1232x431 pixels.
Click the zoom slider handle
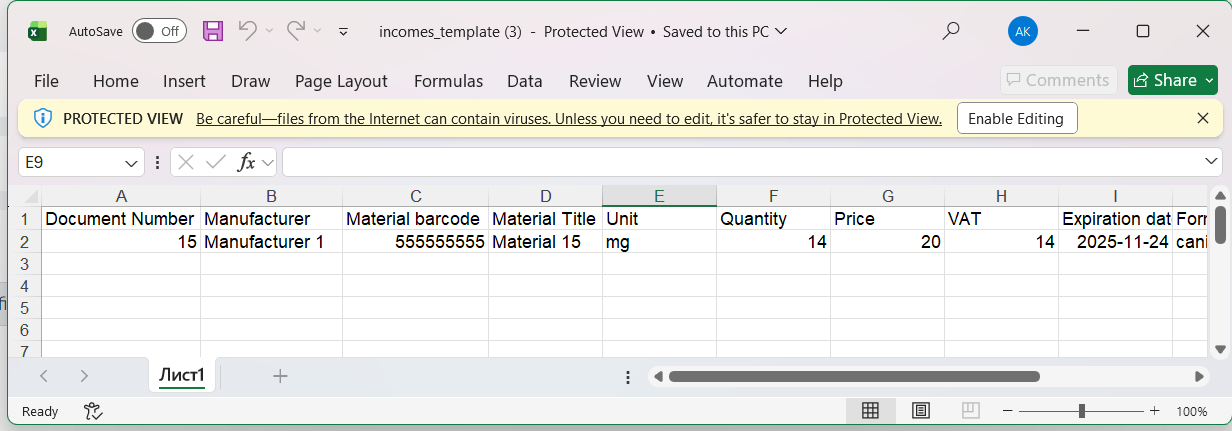(x=1082, y=411)
